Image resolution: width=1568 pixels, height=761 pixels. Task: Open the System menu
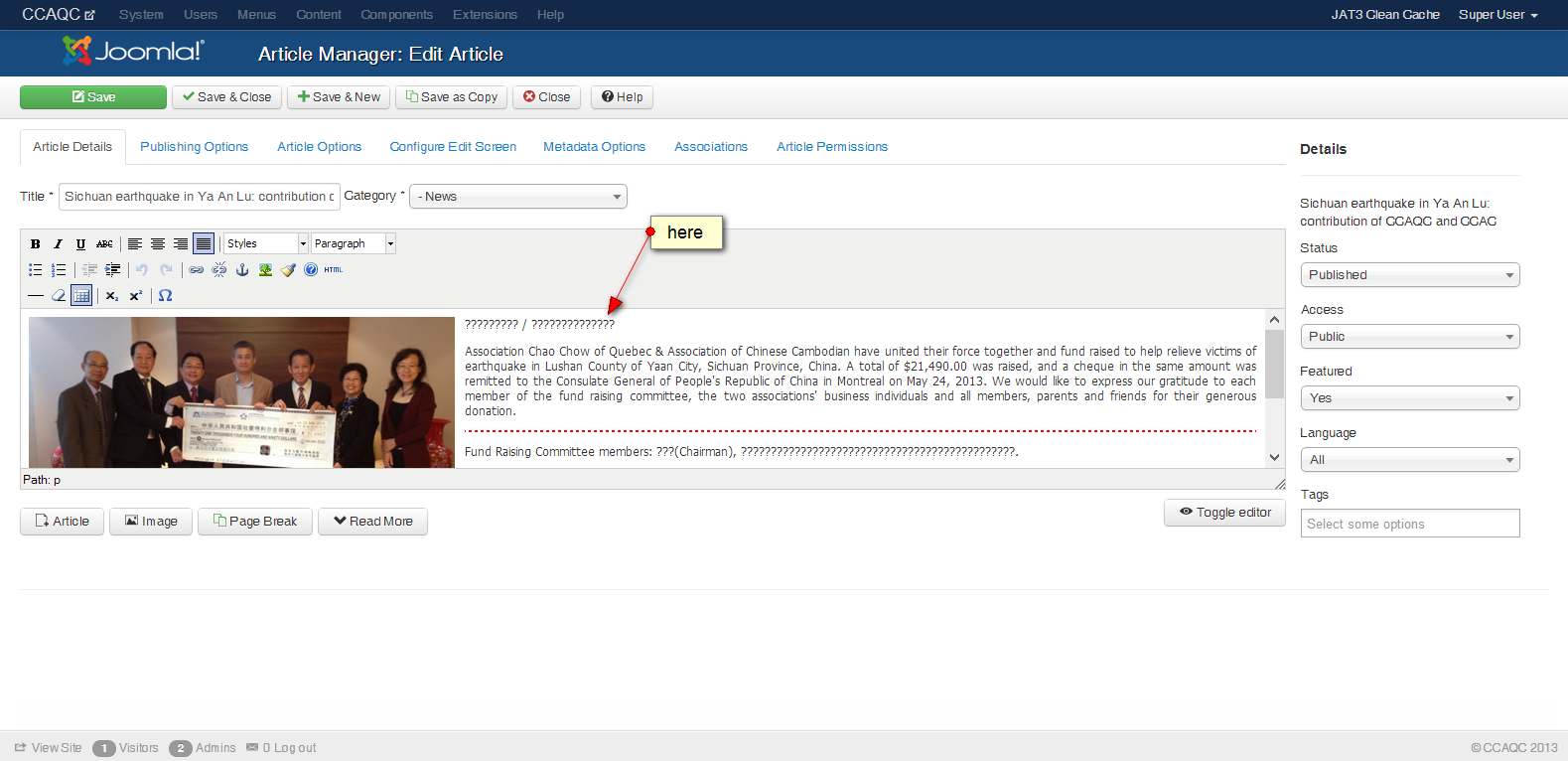(x=141, y=15)
